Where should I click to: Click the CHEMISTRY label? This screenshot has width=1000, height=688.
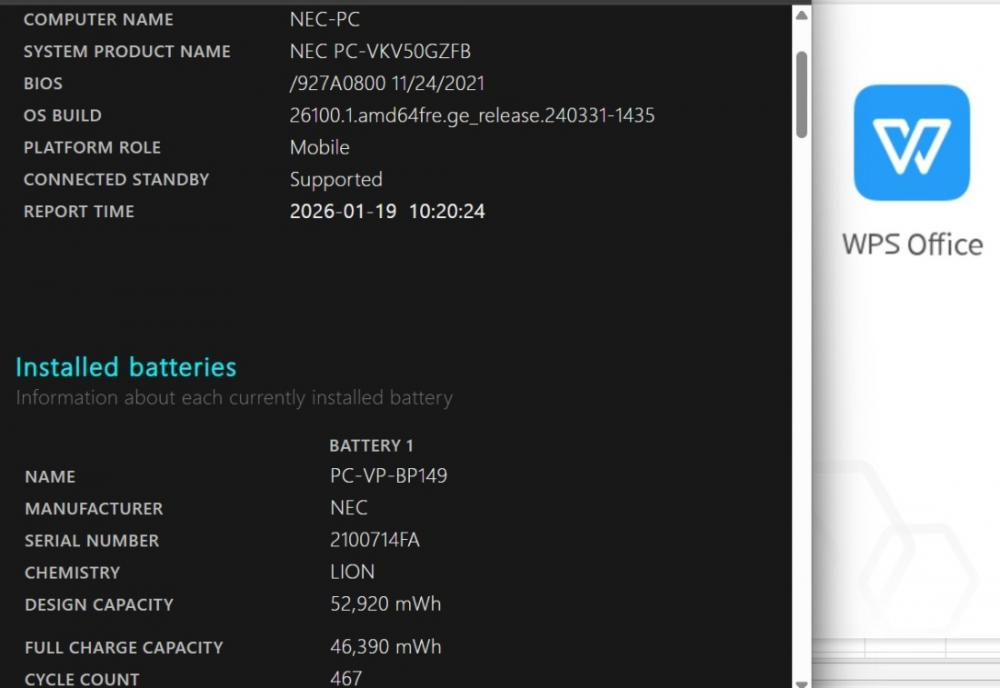72,573
